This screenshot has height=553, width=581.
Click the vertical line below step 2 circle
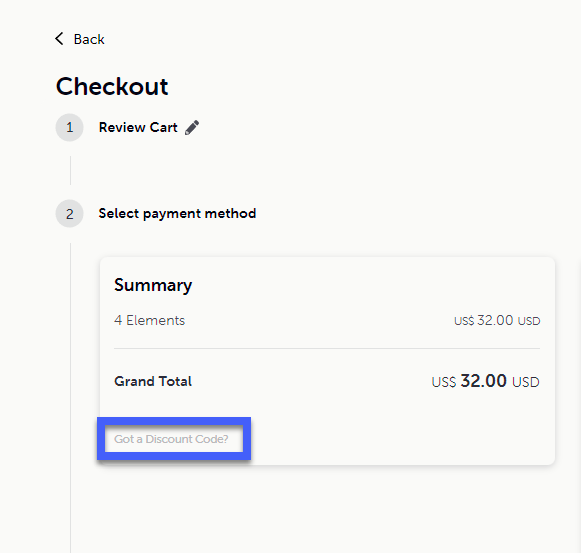tap(70, 398)
